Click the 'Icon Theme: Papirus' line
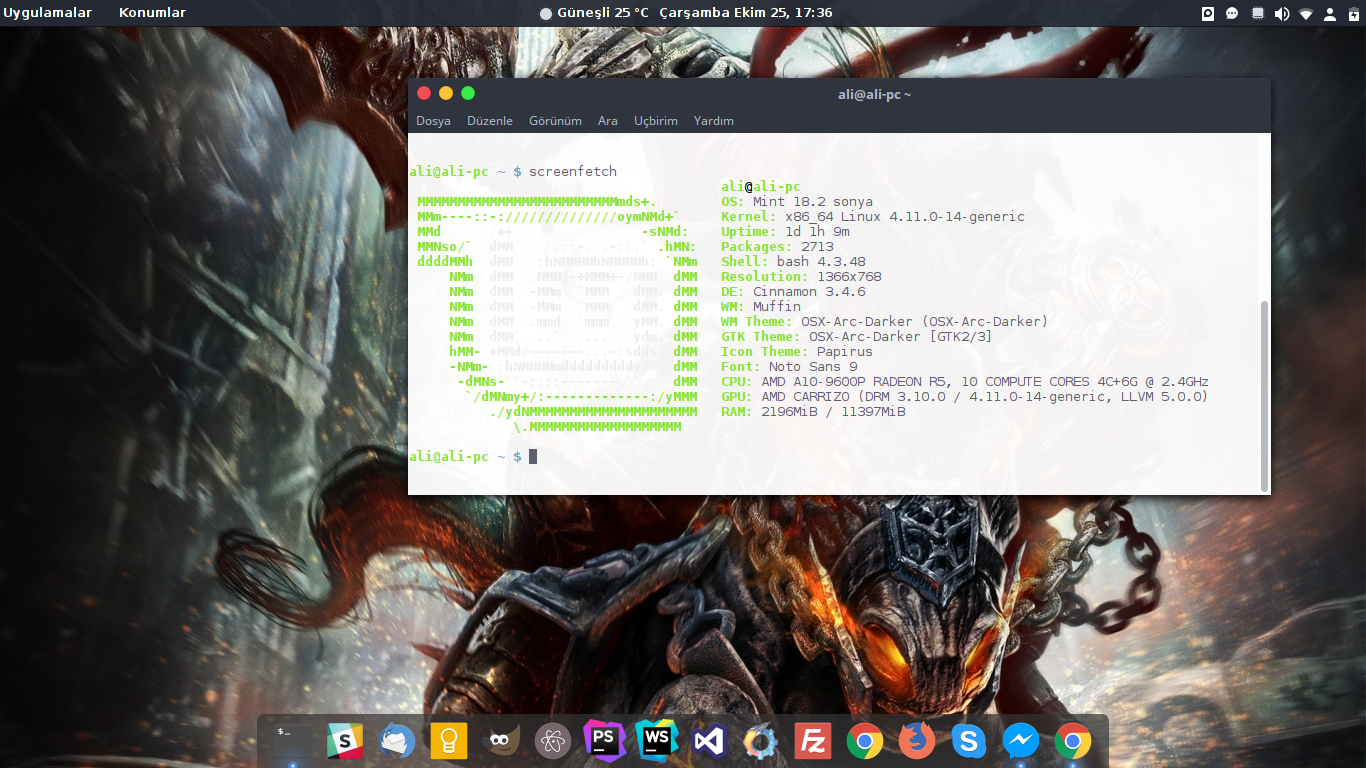Viewport: 1366px width, 768px height. (x=797, y=352)
